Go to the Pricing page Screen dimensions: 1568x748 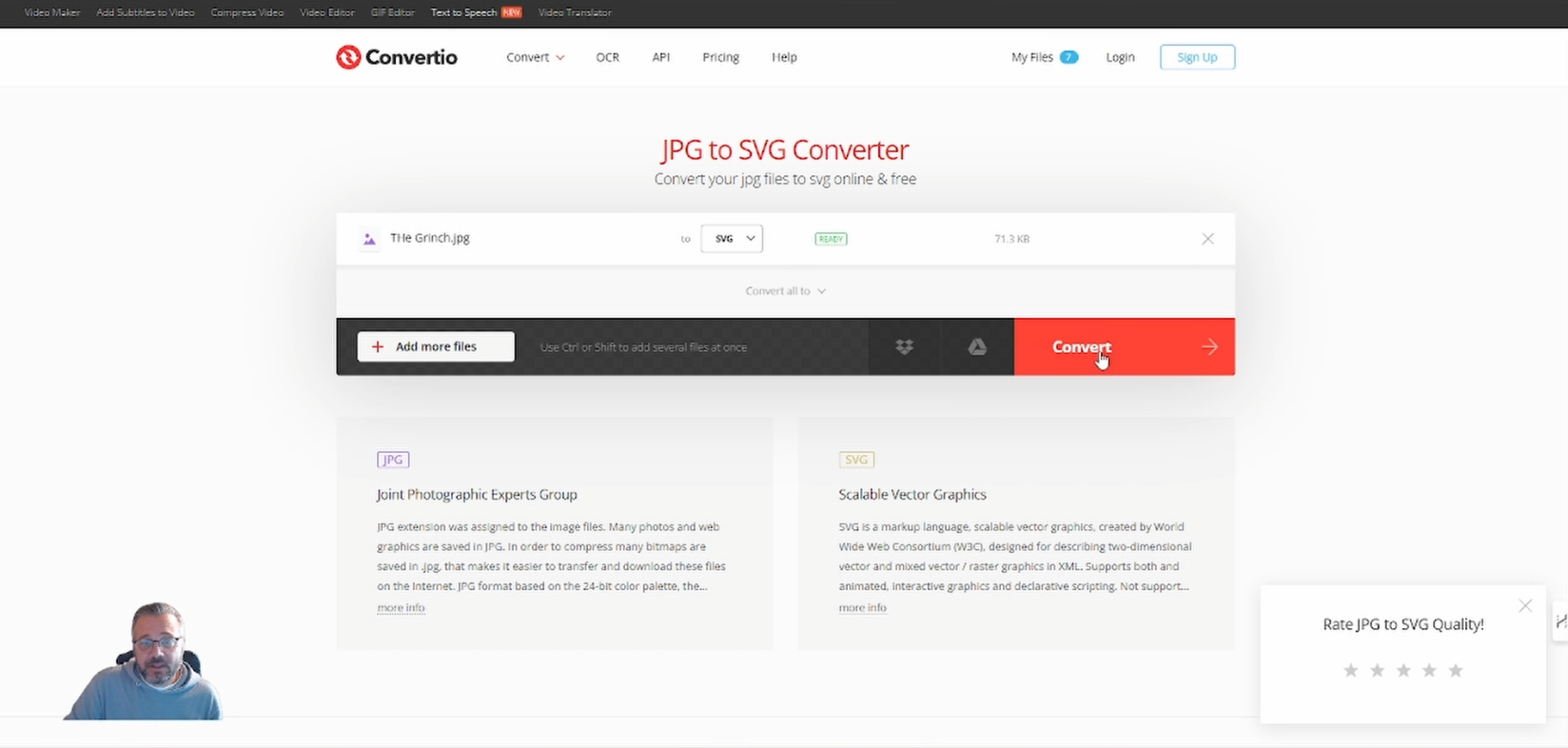(720, 57)
